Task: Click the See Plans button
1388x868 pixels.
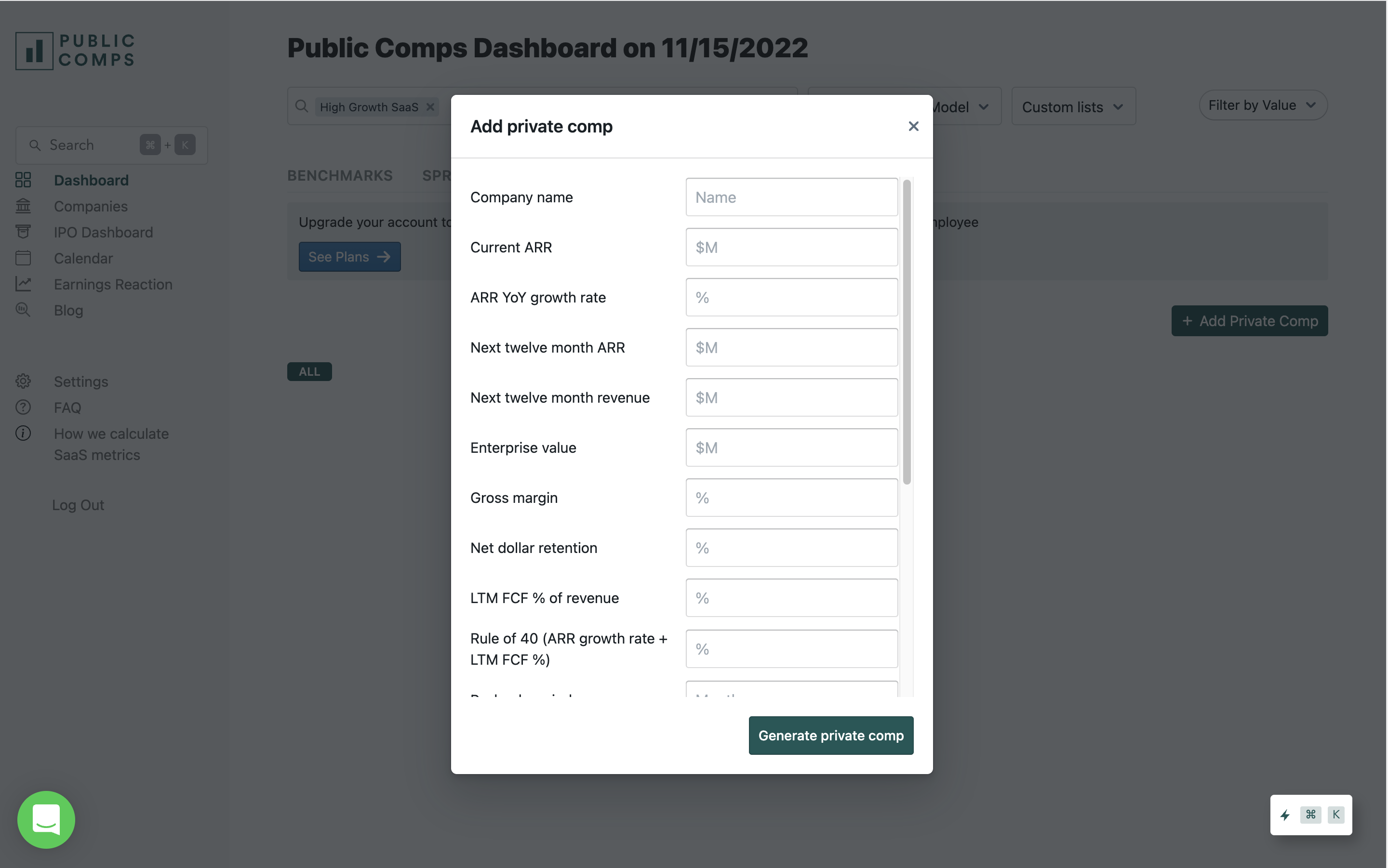Action: (x=349, y=257)
